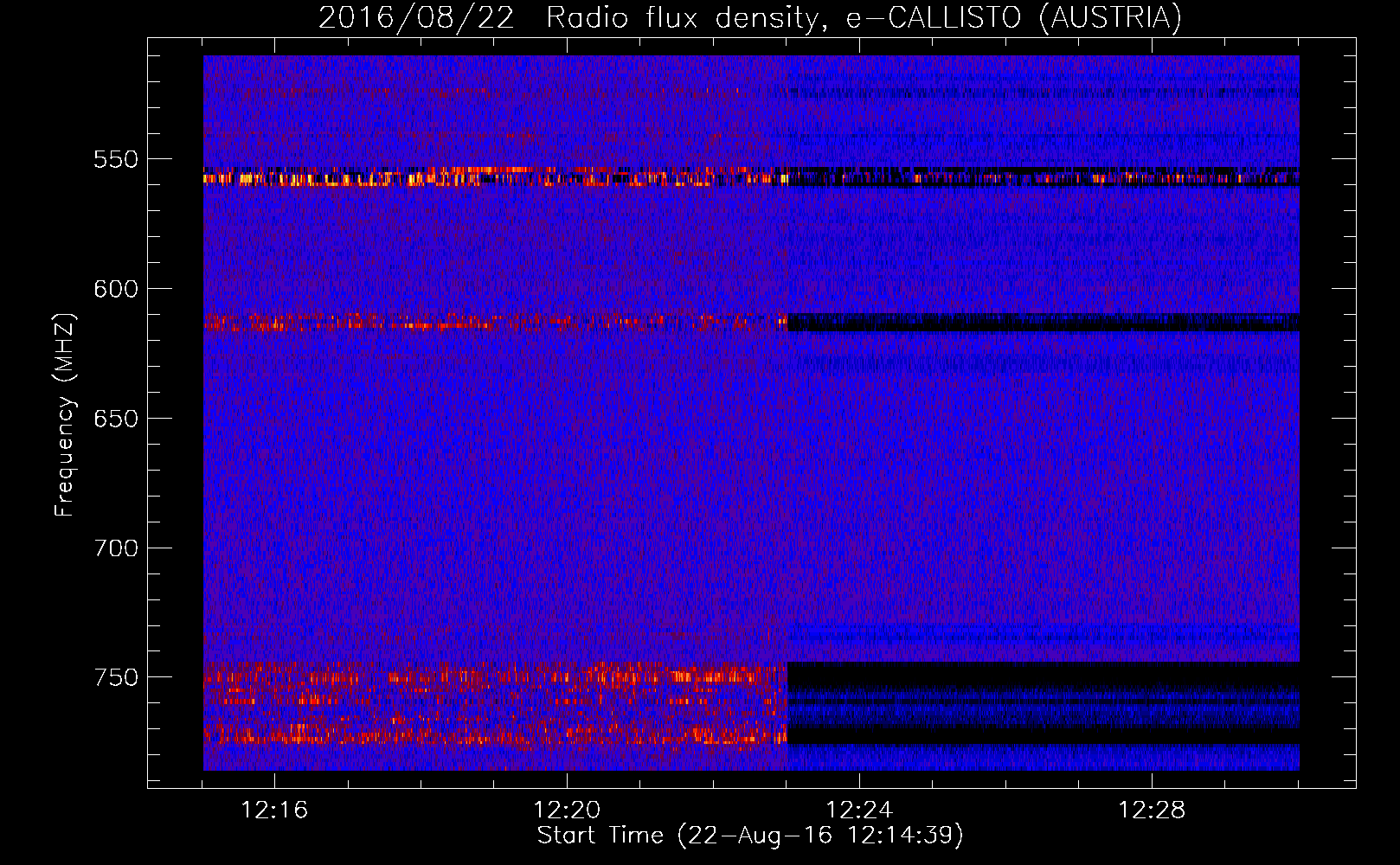The width and height of the screenshot is (1400, 865).
Task: Click the "Start Time (22-Aug-16 12:14:39)" label
Action: pyautogui.click(x=750, y=836)
